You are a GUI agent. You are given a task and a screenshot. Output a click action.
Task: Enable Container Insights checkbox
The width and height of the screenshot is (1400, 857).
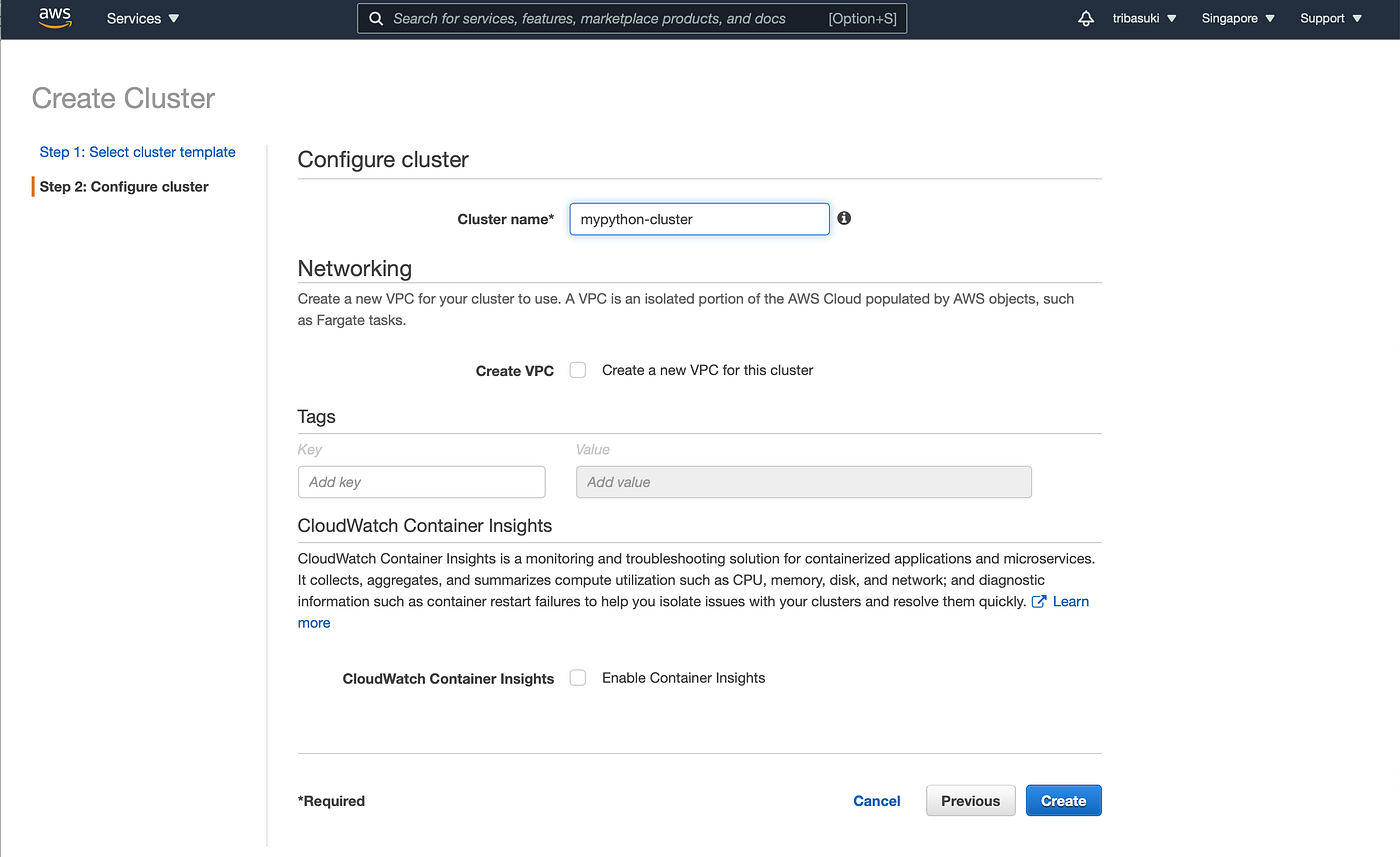pos(577,677)
